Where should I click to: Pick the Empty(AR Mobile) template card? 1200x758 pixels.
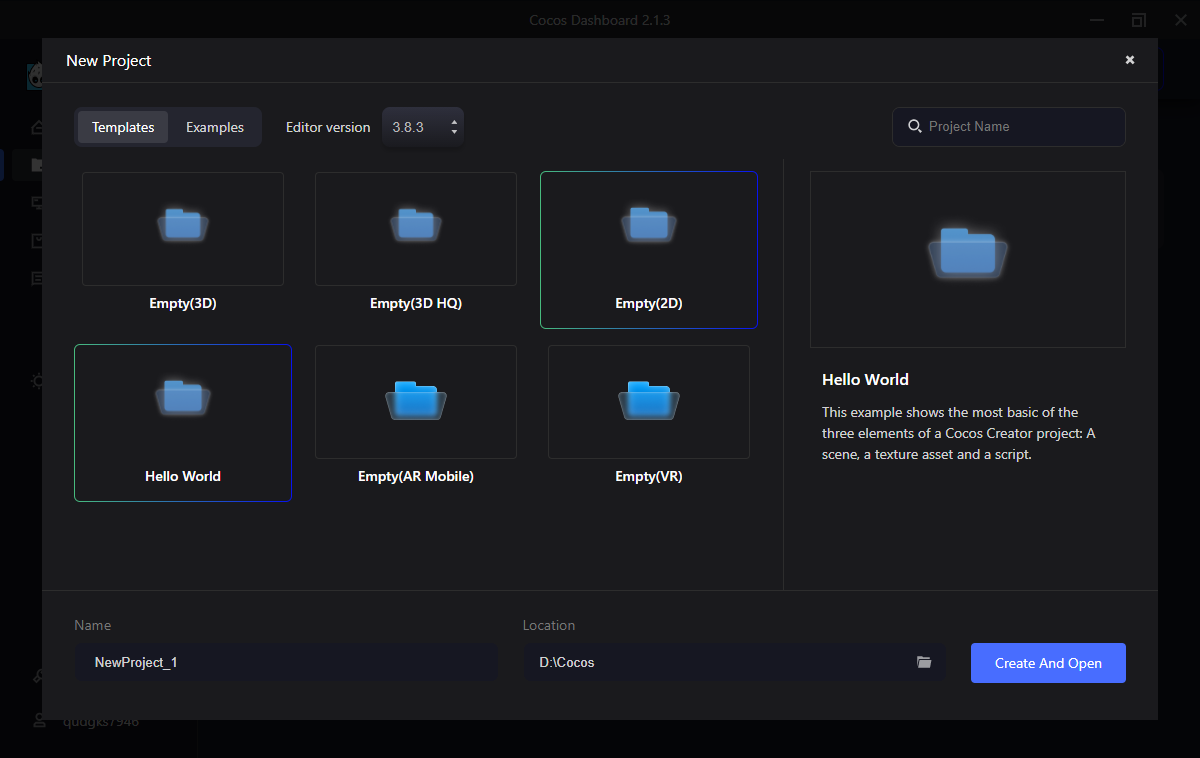point(416,414)
